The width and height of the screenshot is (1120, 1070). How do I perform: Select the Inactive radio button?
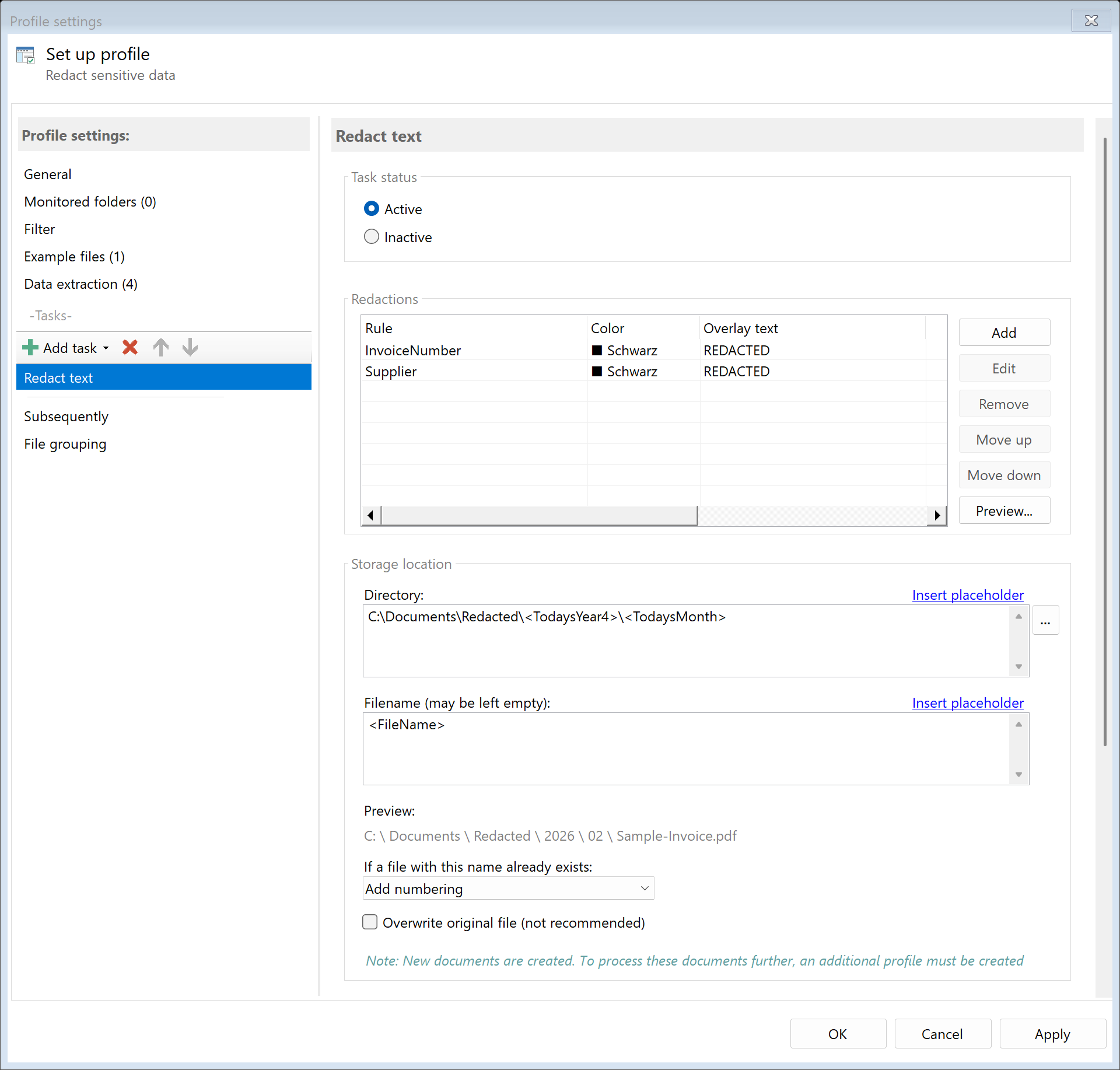tap(372, 237)
